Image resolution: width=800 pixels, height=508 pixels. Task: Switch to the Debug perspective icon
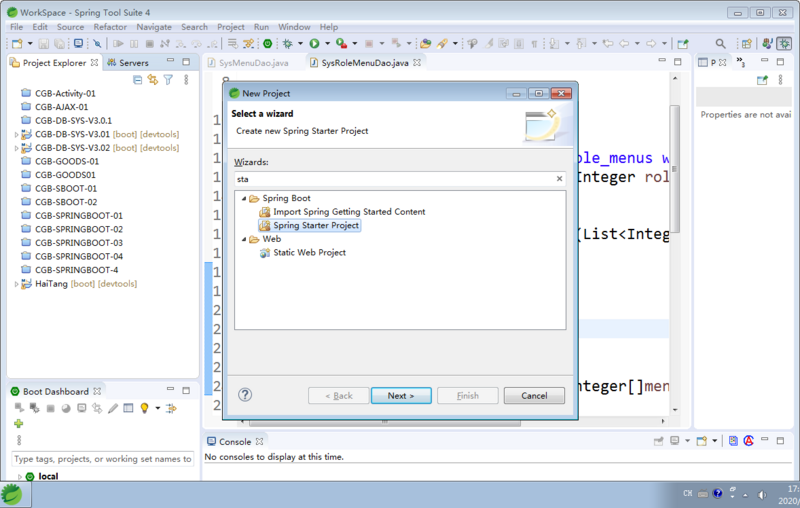click(x=784, y=44)
